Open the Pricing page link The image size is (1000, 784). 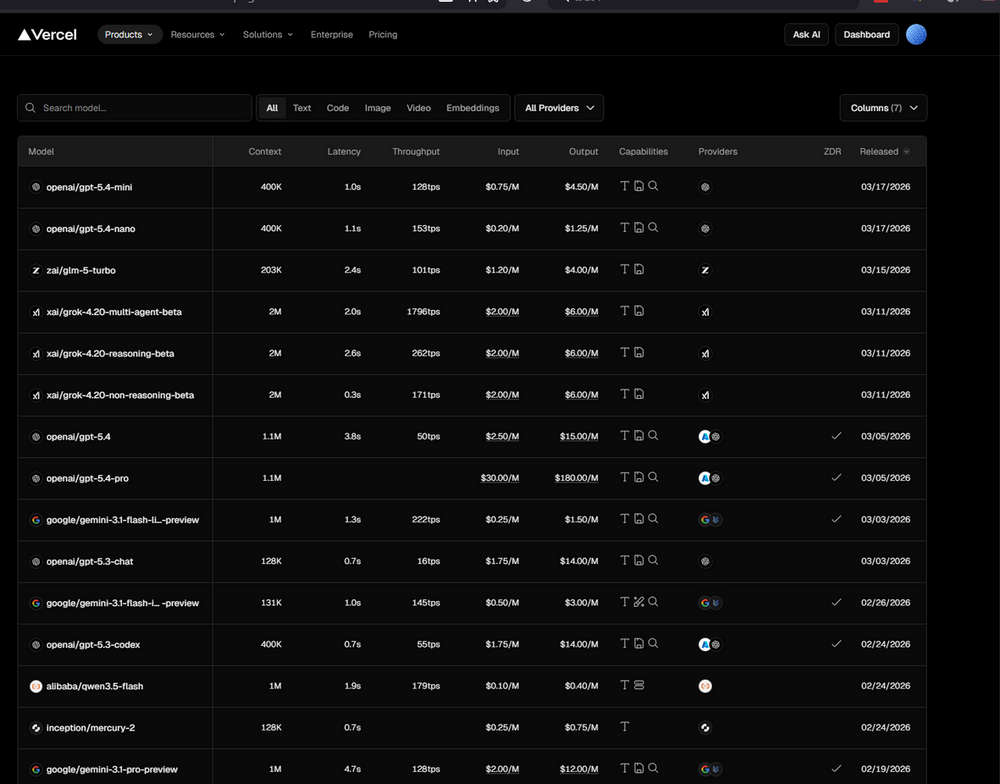click(x=383, y=34)
